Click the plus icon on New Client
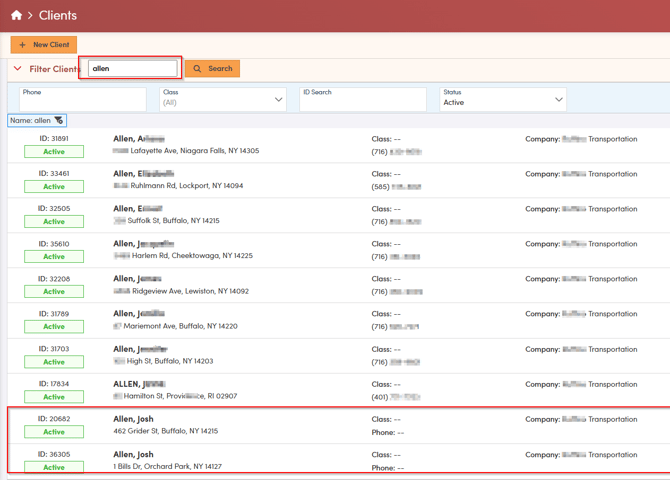The width and height of the screenshot is (670, 480). (22, 45)
